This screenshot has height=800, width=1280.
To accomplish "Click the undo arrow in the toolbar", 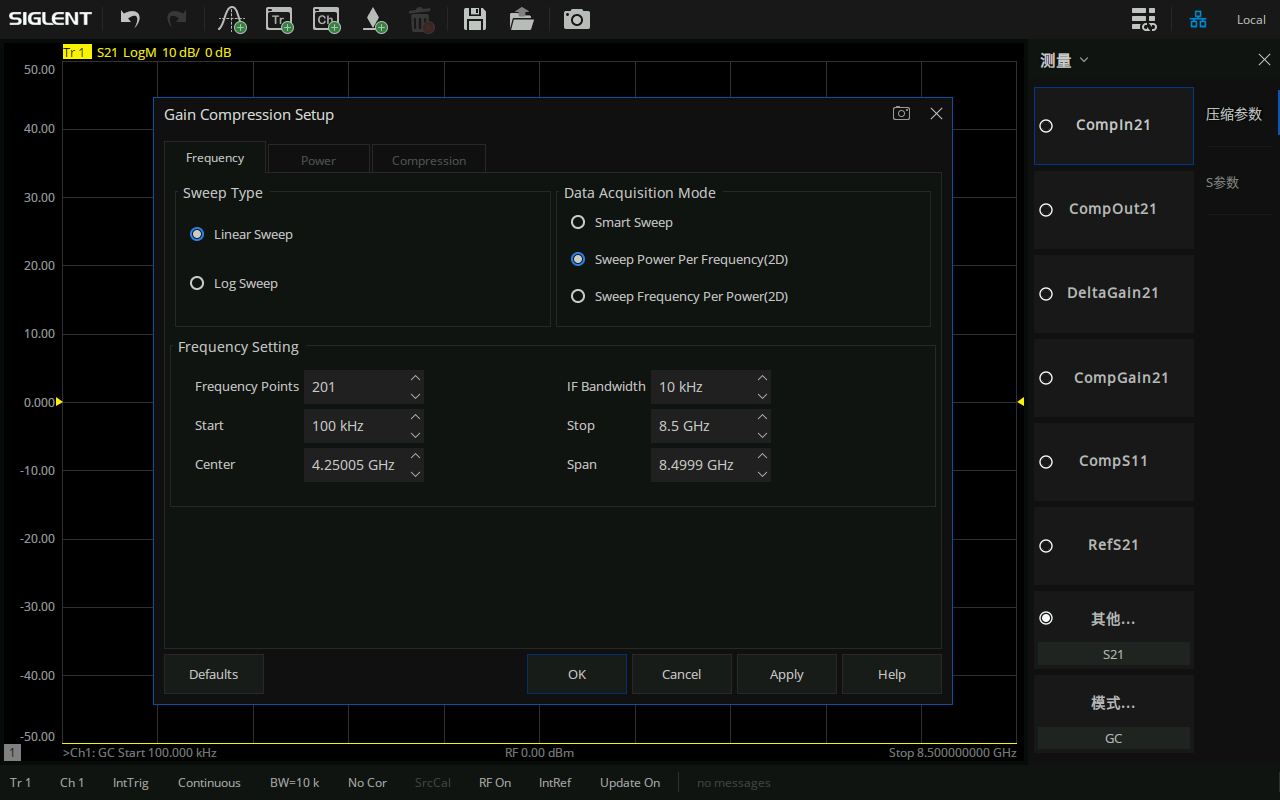I will click(130, 19).
